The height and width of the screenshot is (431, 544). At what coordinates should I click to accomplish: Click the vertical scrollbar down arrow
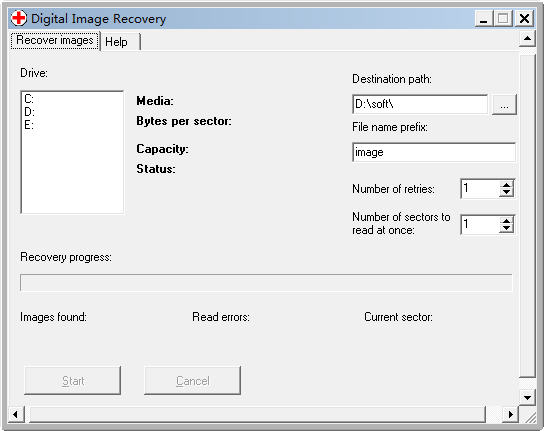(527, 397)
